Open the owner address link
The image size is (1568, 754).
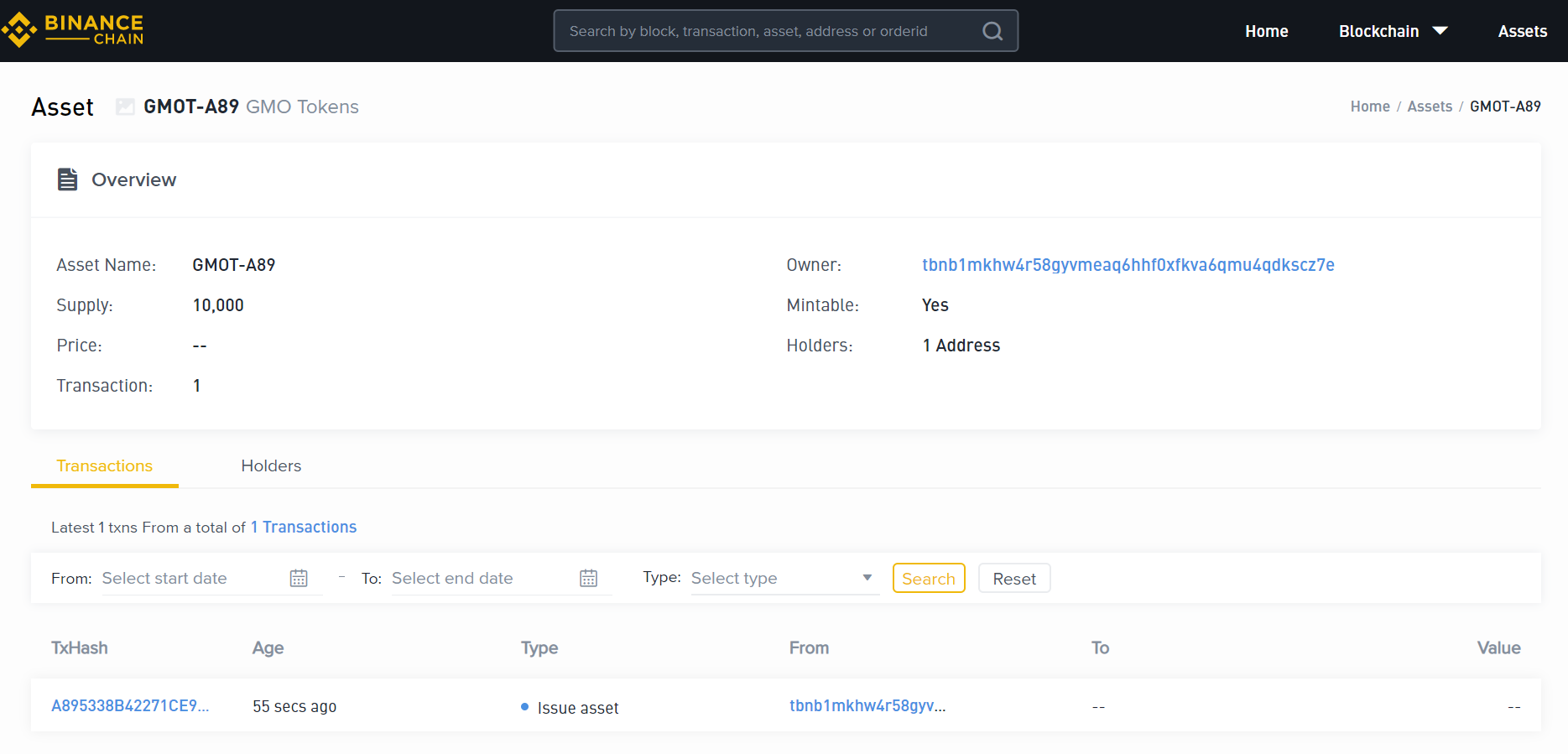click(x=1128, y=265)
